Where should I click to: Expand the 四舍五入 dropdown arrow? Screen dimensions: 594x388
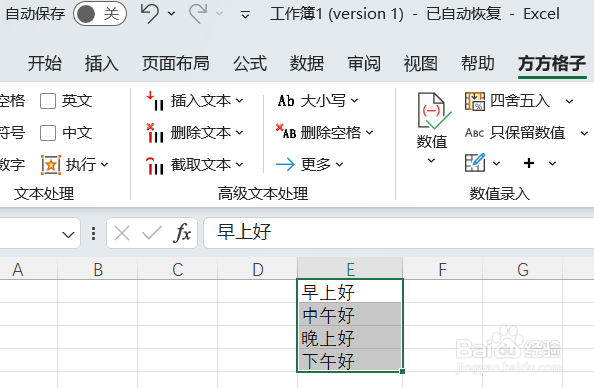pyautogui.click(x=569, y=102)
